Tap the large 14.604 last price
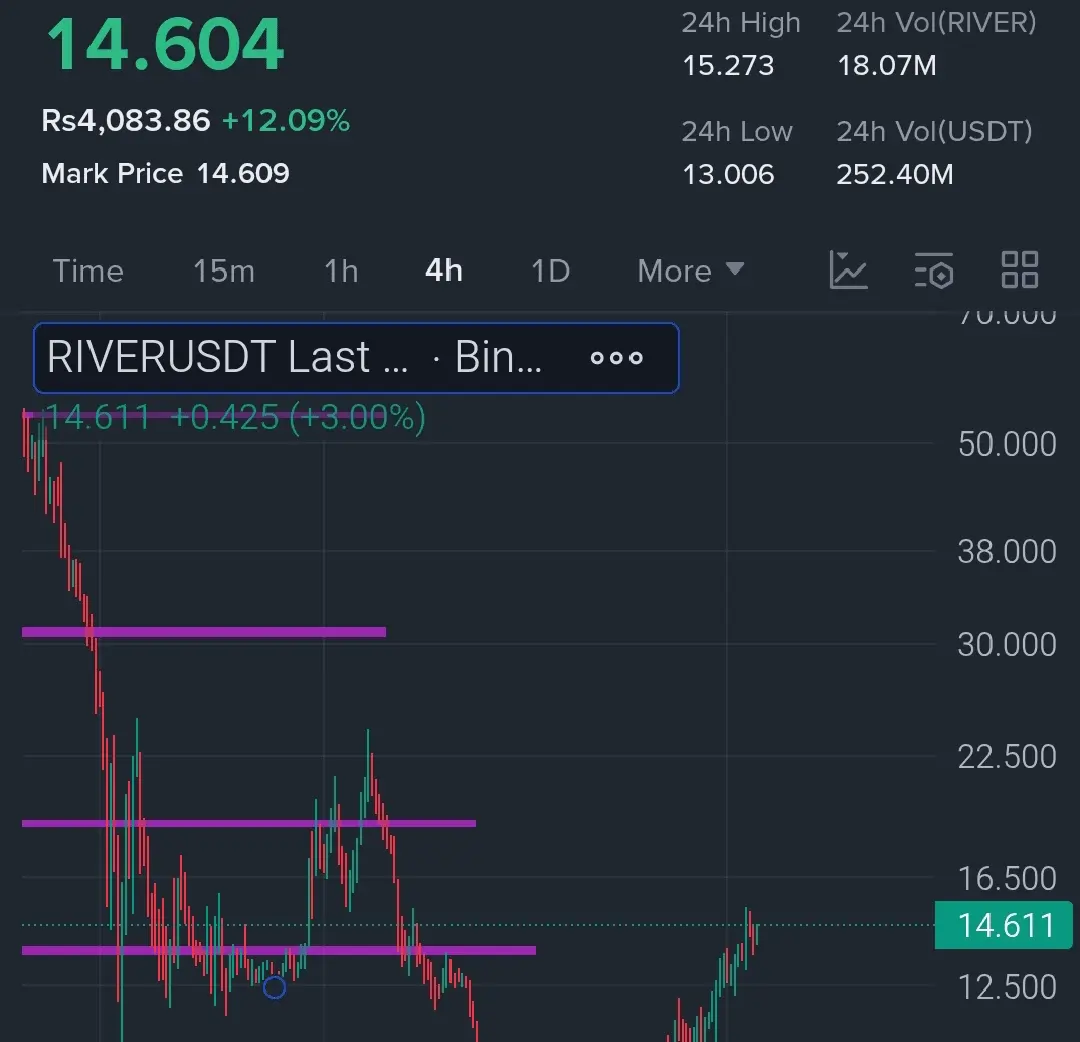This screenshot has width=1080, height=1042. click(x=165, y=45)
